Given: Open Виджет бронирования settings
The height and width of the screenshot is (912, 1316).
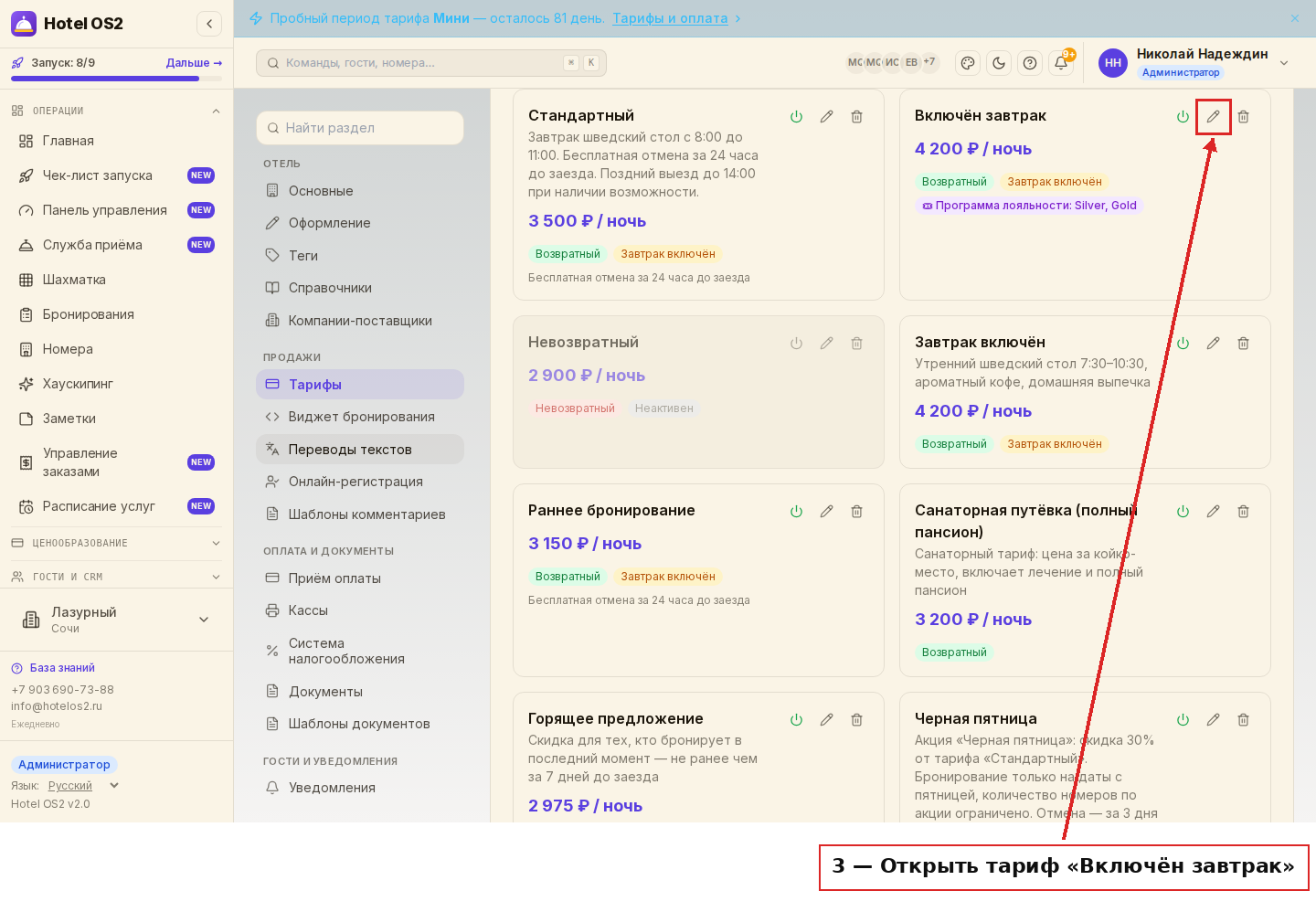Looking at the screenshot, I should pos(360,417).
